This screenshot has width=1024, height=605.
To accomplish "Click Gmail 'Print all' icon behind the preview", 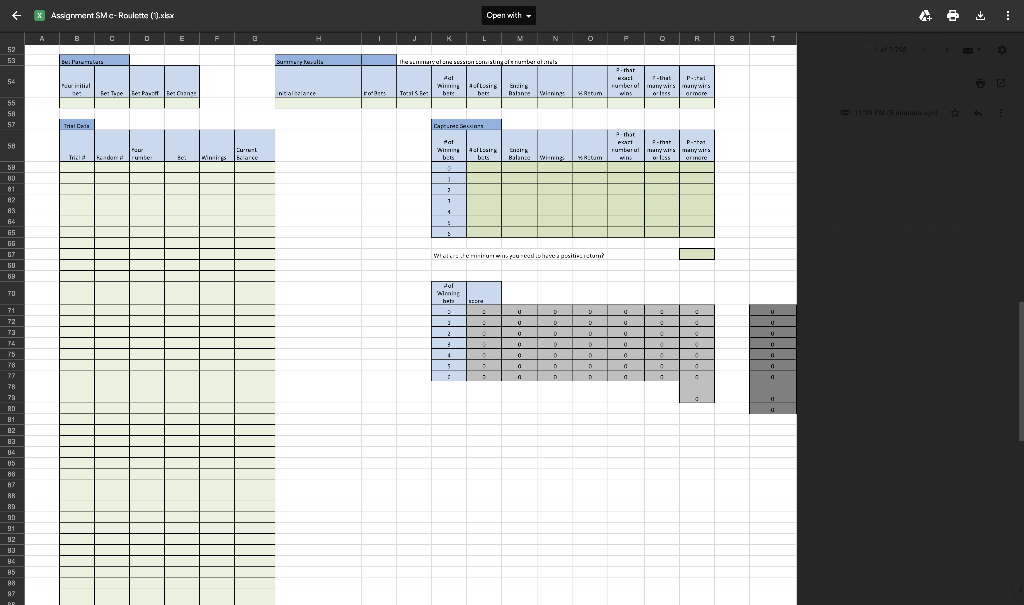I will click(980, 83).
